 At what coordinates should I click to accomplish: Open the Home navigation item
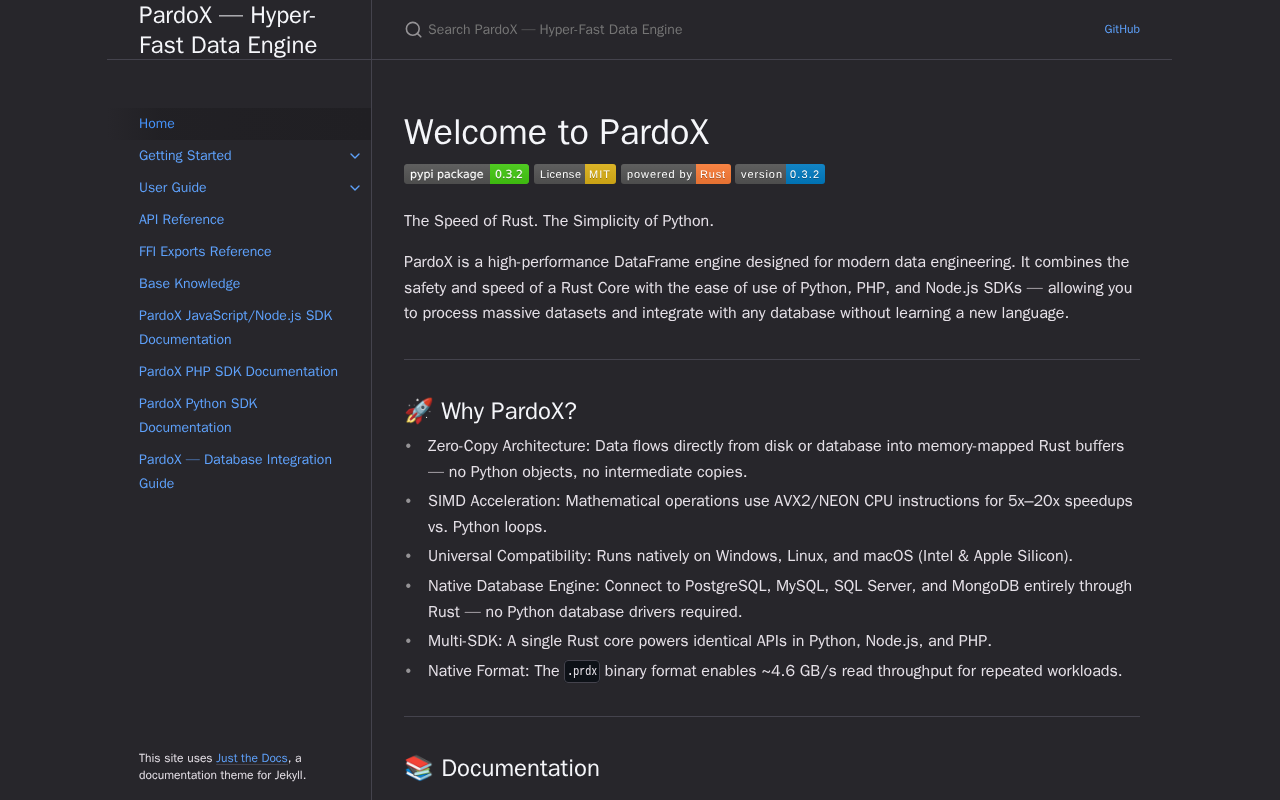pyautogui.click(x=157, y=124)
